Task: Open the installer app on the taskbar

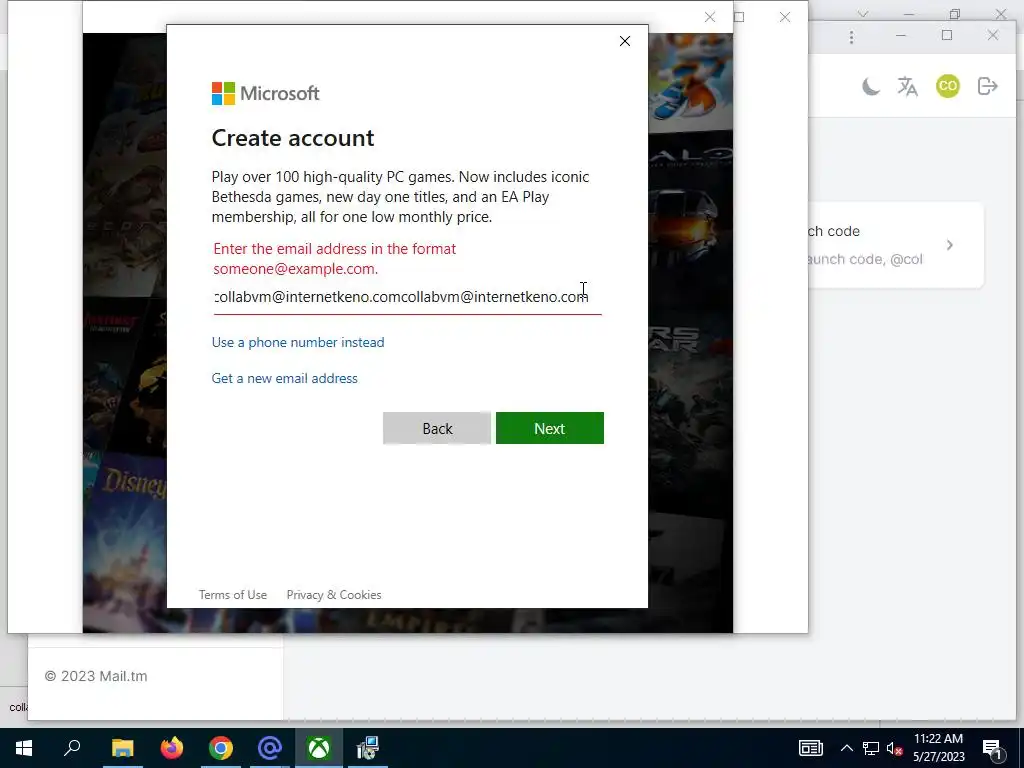Action: pos(368,748)
